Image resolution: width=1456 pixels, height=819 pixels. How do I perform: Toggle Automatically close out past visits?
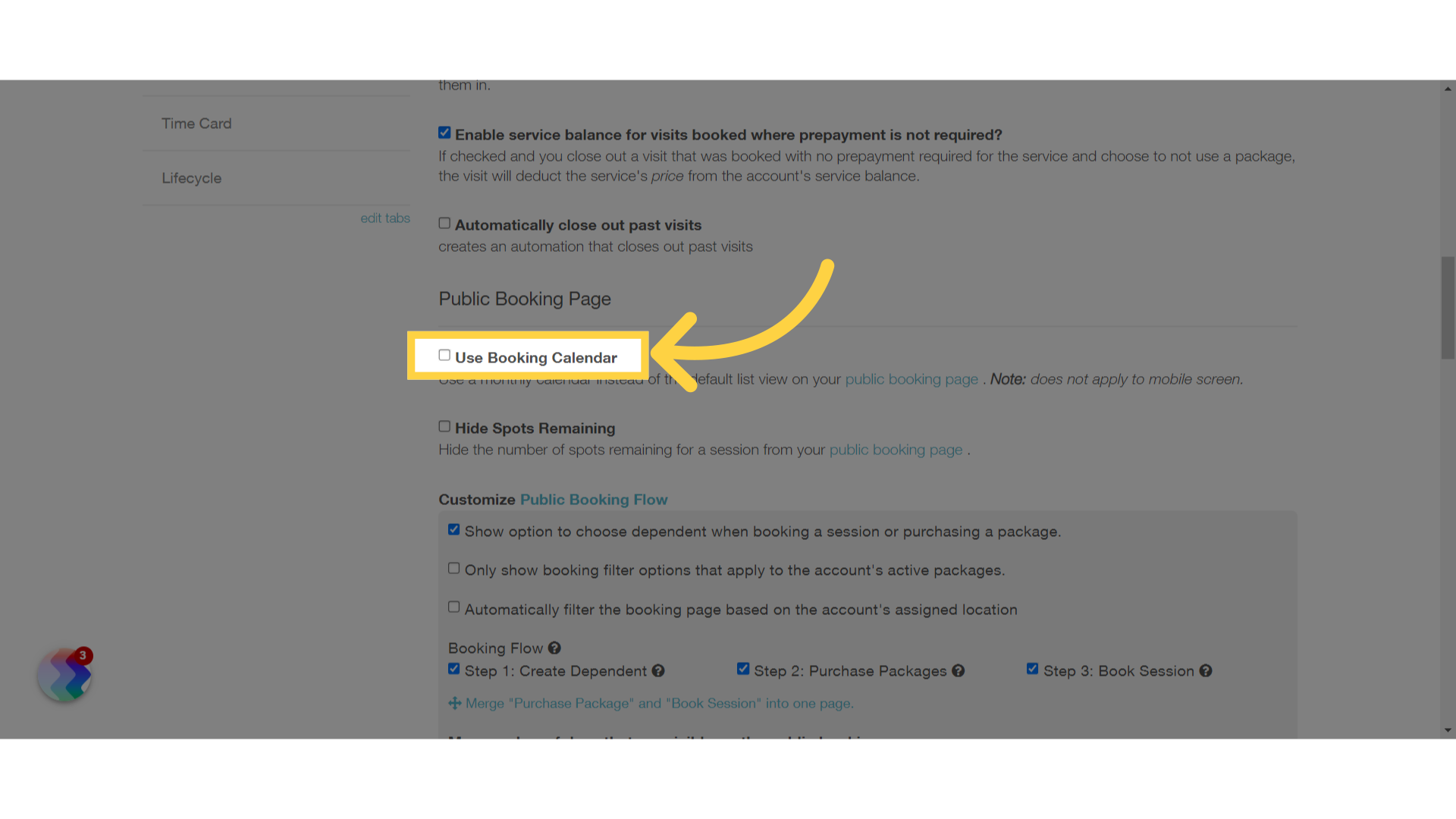pos(444,223)
